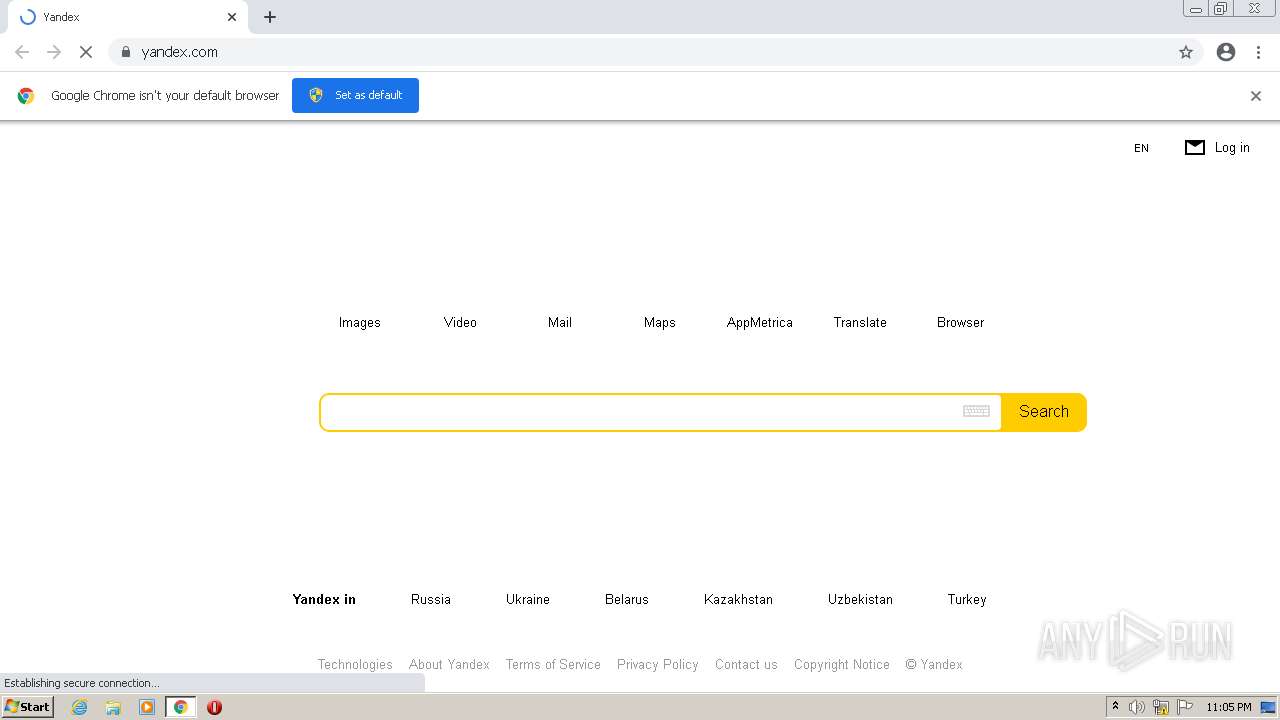
Task: Open Yandex Maps
Action: pyautogui.click(x=660, y=322)
